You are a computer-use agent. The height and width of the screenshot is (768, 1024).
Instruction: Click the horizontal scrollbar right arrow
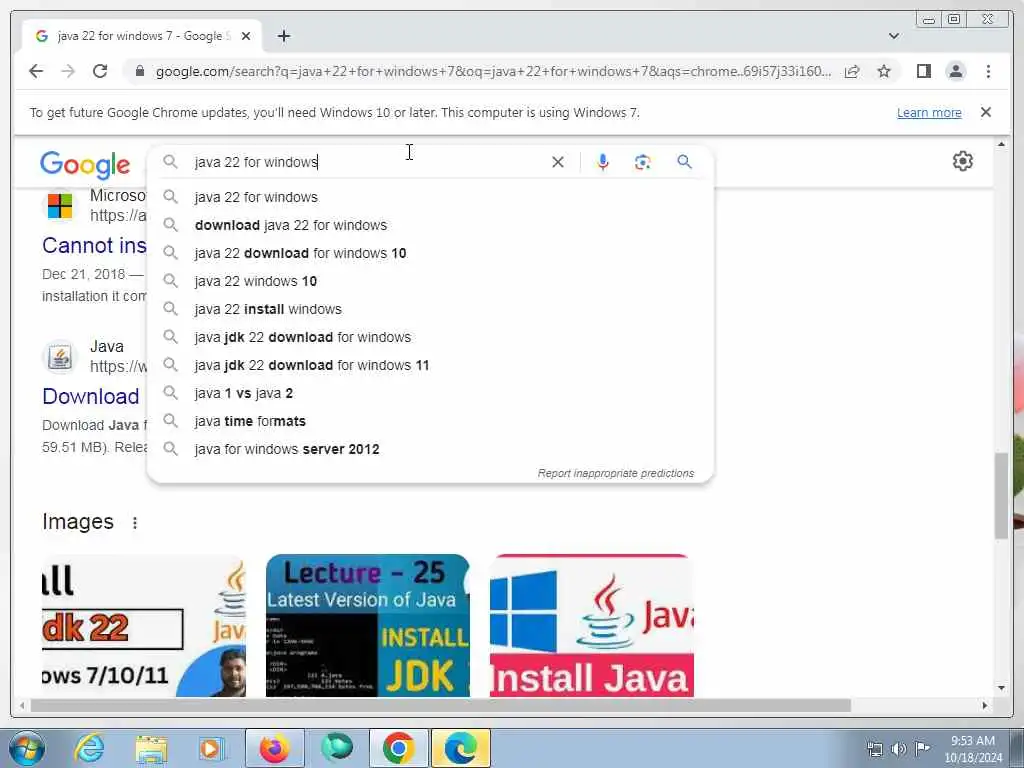(985, 705)
